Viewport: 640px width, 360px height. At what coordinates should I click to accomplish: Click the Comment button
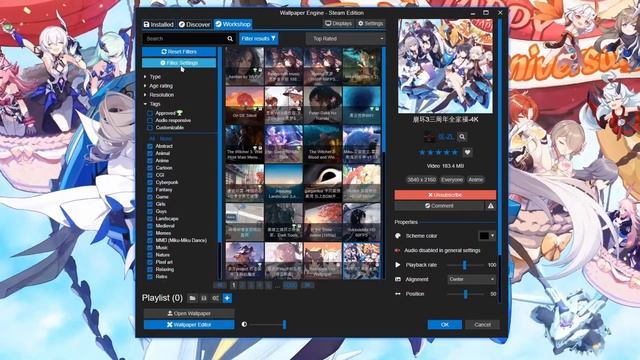[439, 206]
